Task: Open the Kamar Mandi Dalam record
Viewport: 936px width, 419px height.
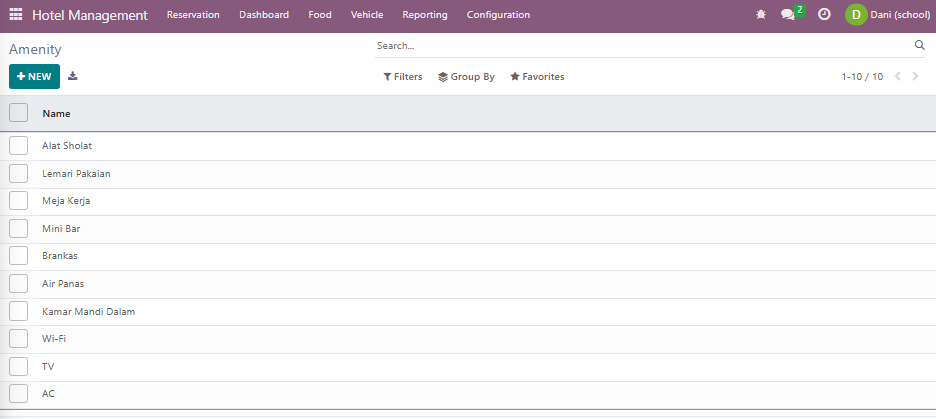Action: coord(88,311)
